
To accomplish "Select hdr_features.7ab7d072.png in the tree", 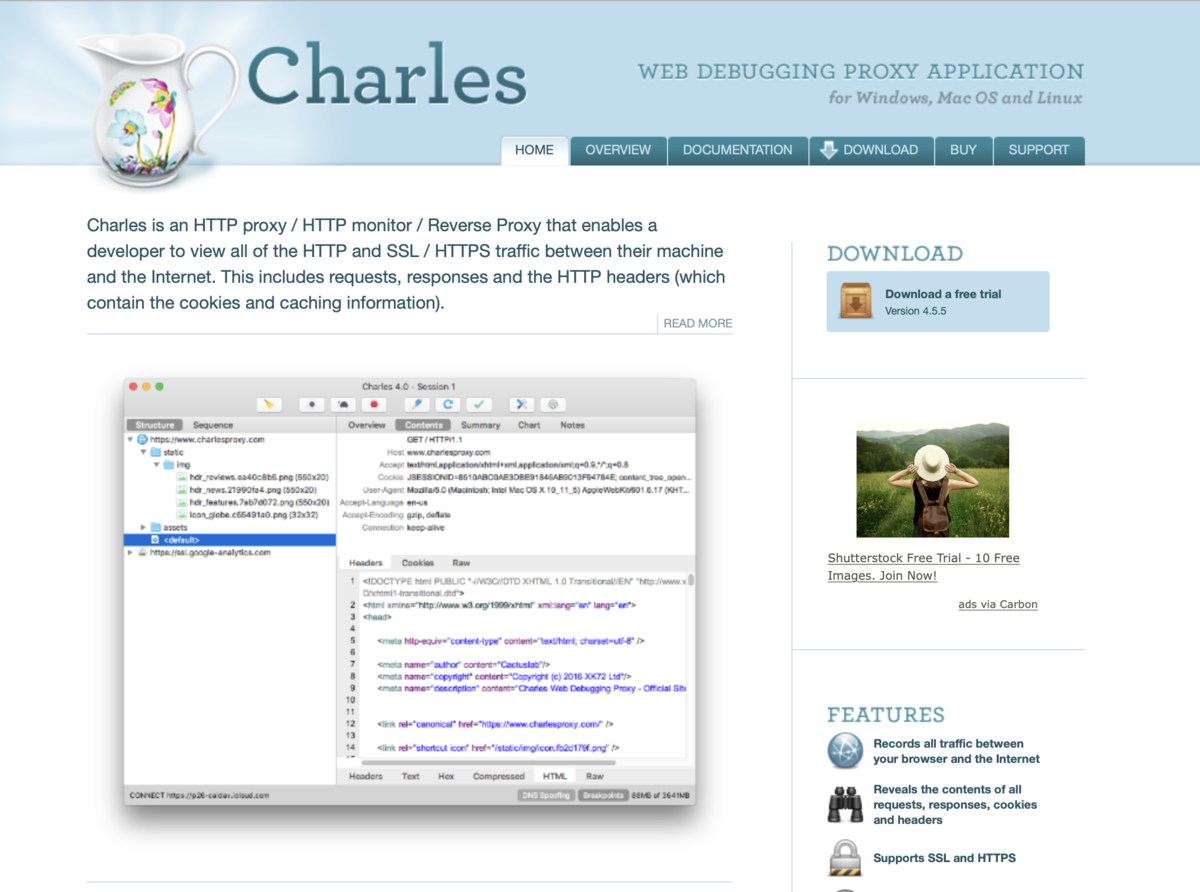I will click(258, 502).
